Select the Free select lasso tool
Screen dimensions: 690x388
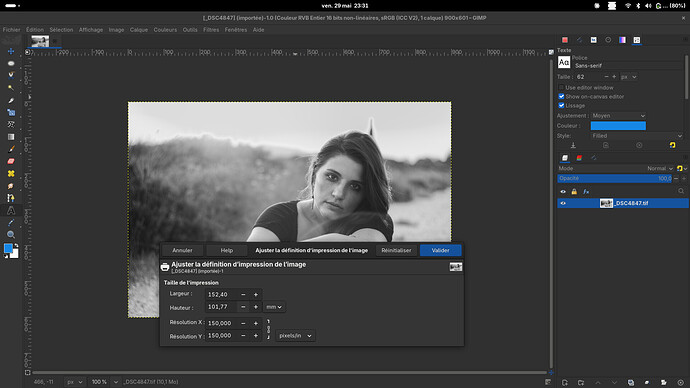click(11, 75)
